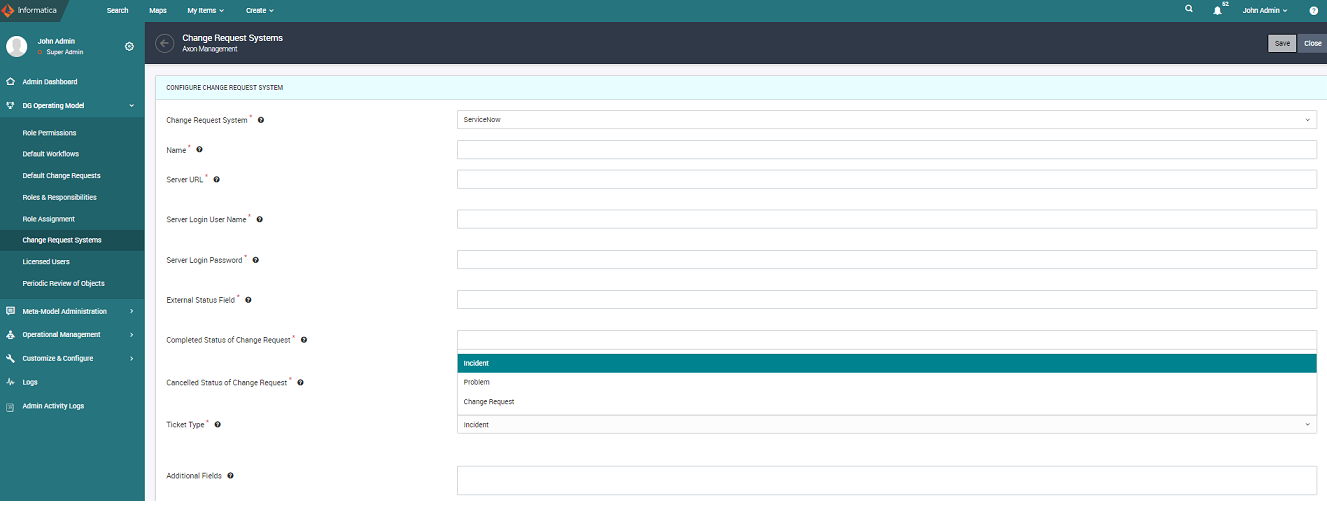Image resolution: width=1327 pixels, height=508 pixels.
Task: Show help for Change Request System field
Action: tap(261, 120)
